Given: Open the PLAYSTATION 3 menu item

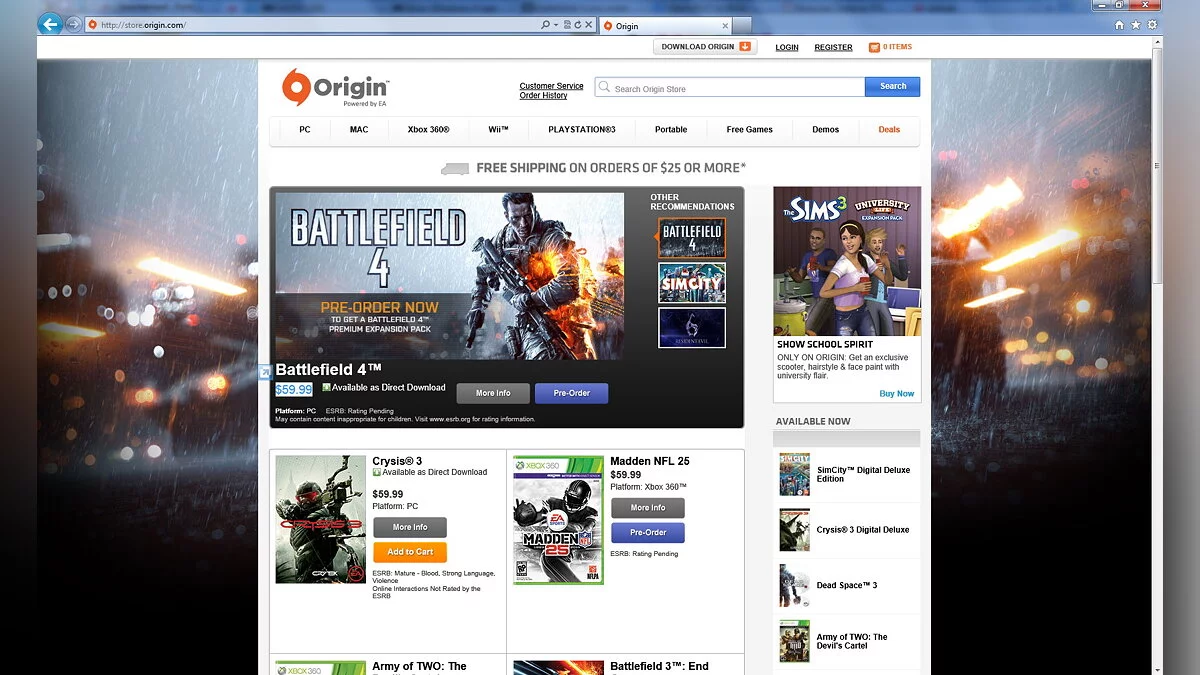Looking at the screenshot, I should [582, 130].
